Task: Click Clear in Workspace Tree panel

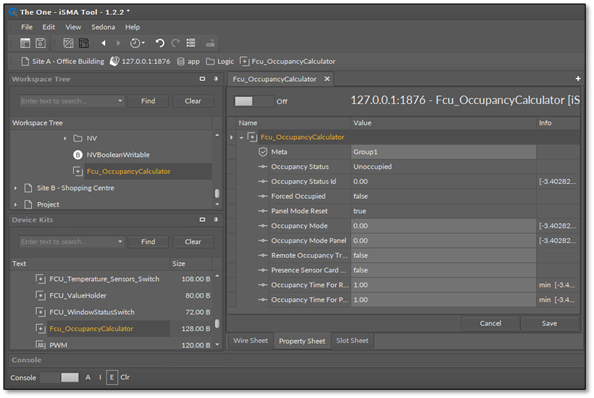Action: tap(193, 101)
